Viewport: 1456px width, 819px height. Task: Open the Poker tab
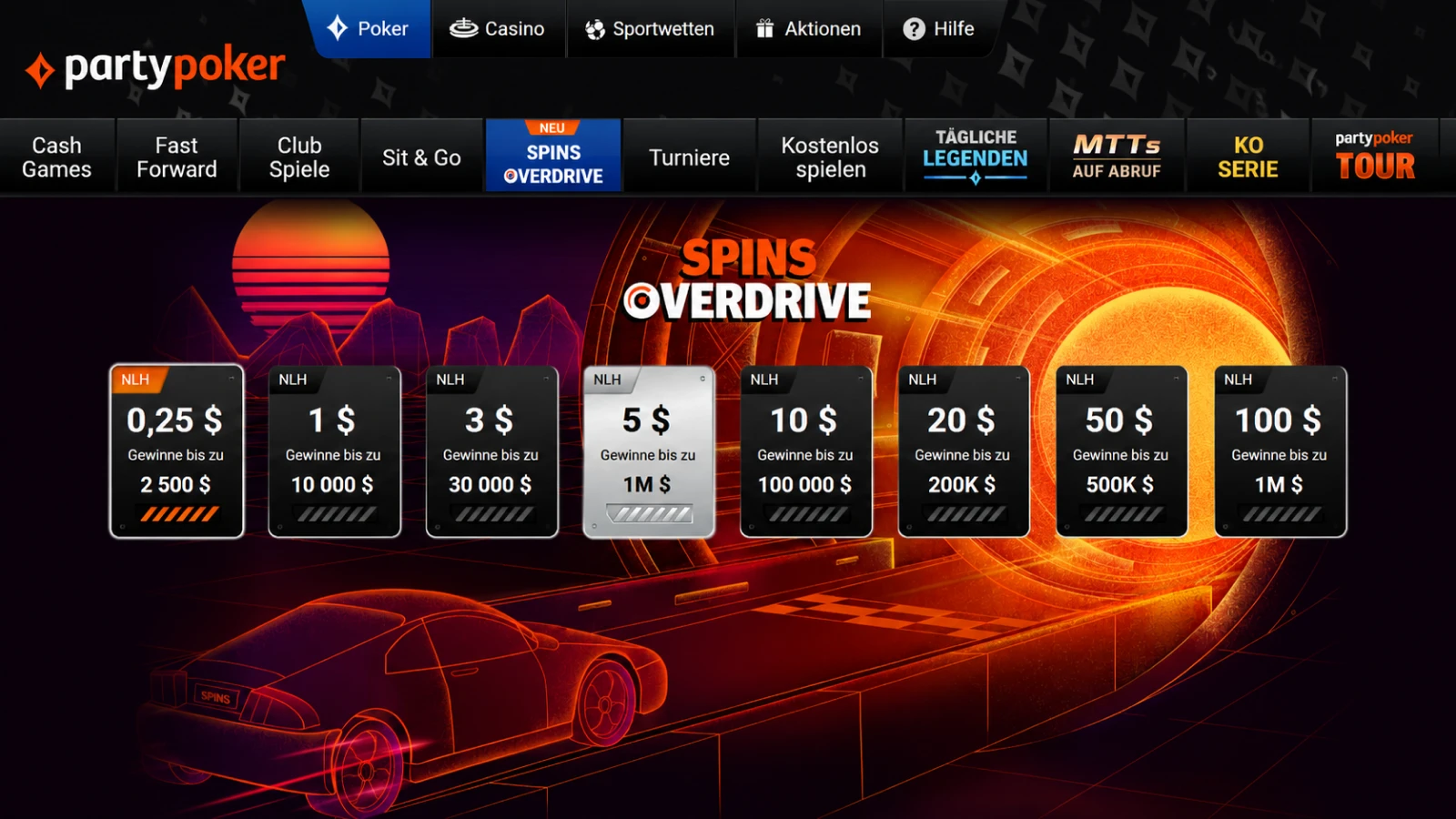(x=368, y=28)
